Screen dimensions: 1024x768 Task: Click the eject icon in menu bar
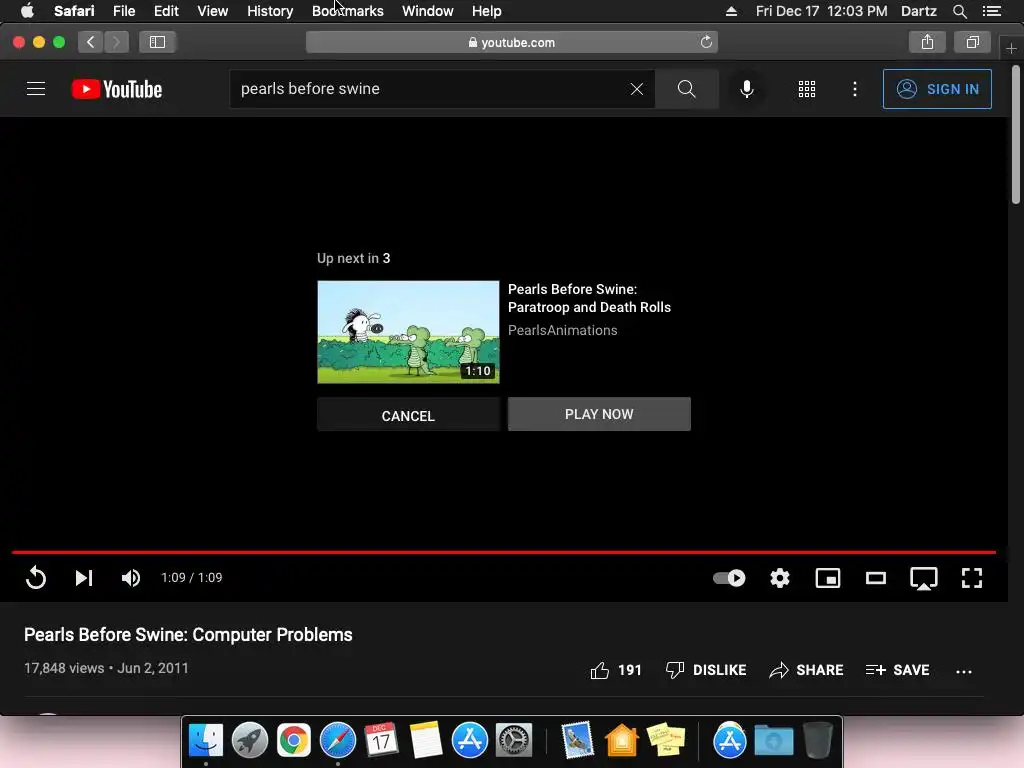[x=731, y=11]
